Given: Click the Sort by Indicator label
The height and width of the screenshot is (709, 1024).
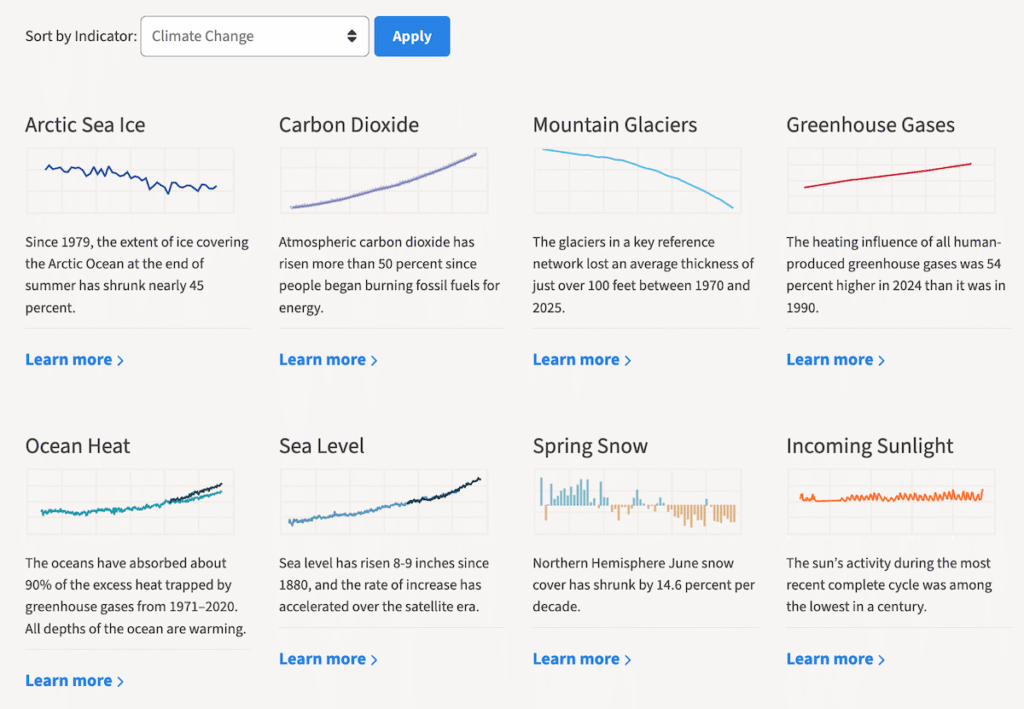Looking at the screenshot, I should [81, 36].
